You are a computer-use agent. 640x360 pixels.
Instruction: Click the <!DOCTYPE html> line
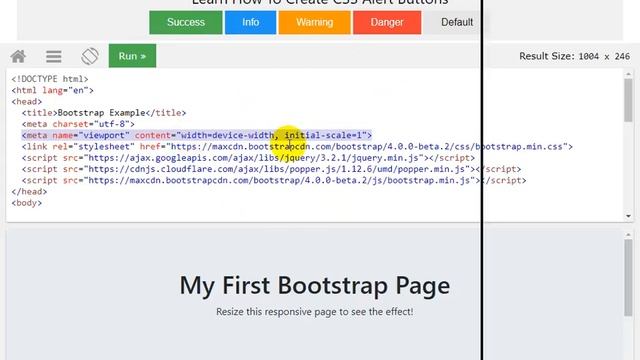50,79
